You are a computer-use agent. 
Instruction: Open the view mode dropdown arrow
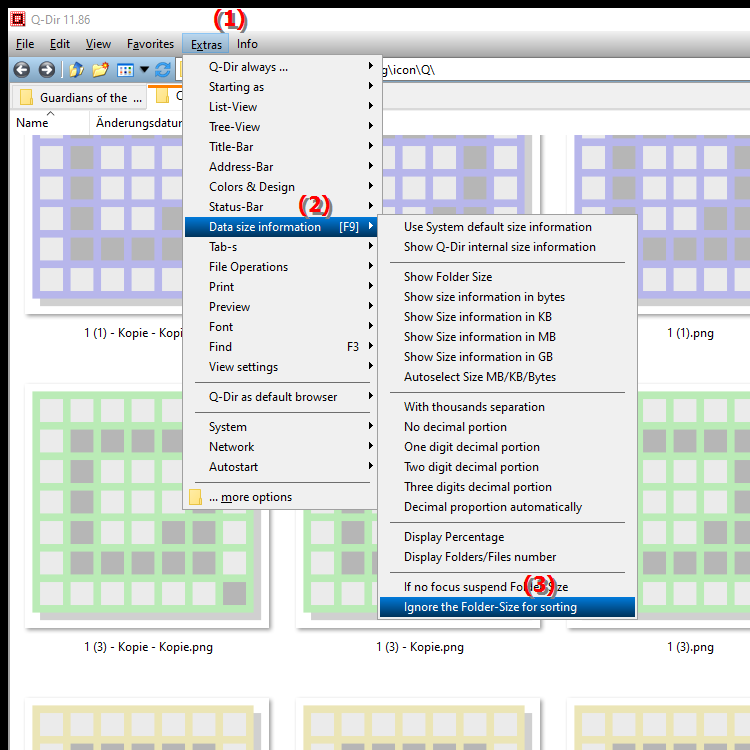pos(144,70)
